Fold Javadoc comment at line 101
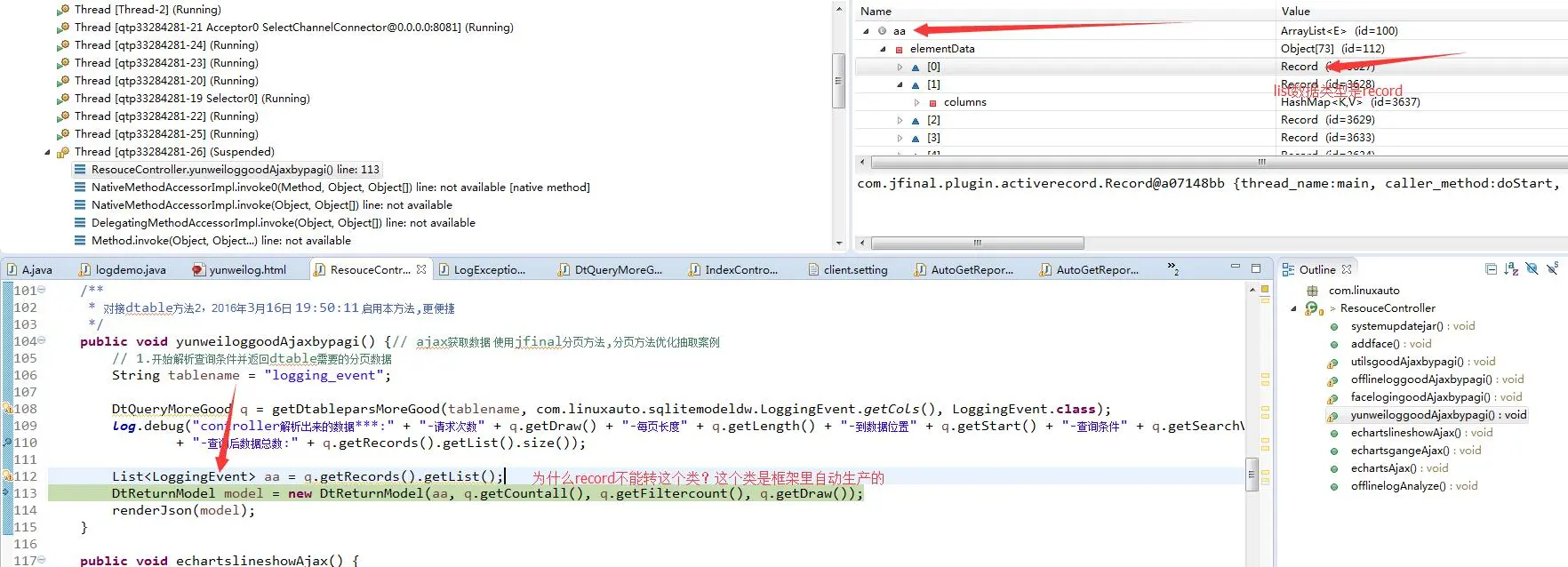Screen dimensions: 1568x567 pyautogui.click(x=42, y=290)
